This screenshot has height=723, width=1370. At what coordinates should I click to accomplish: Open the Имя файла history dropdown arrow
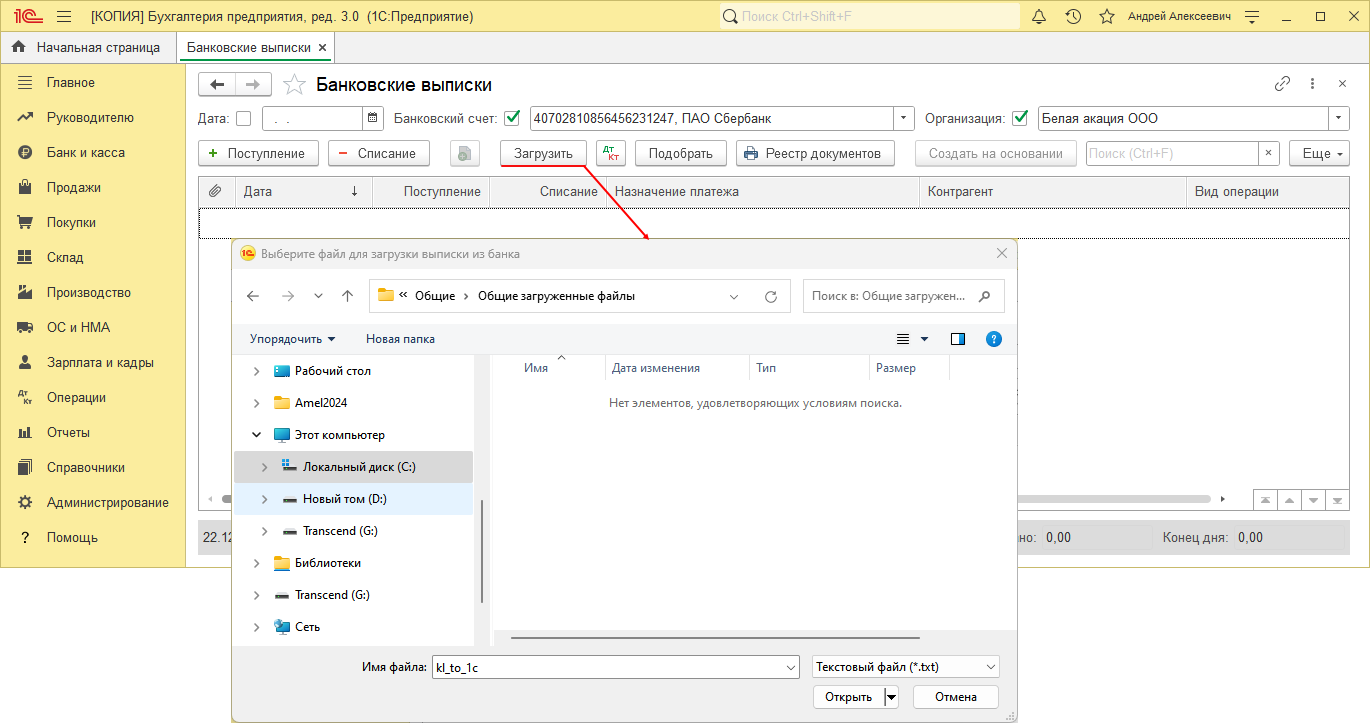791,667
